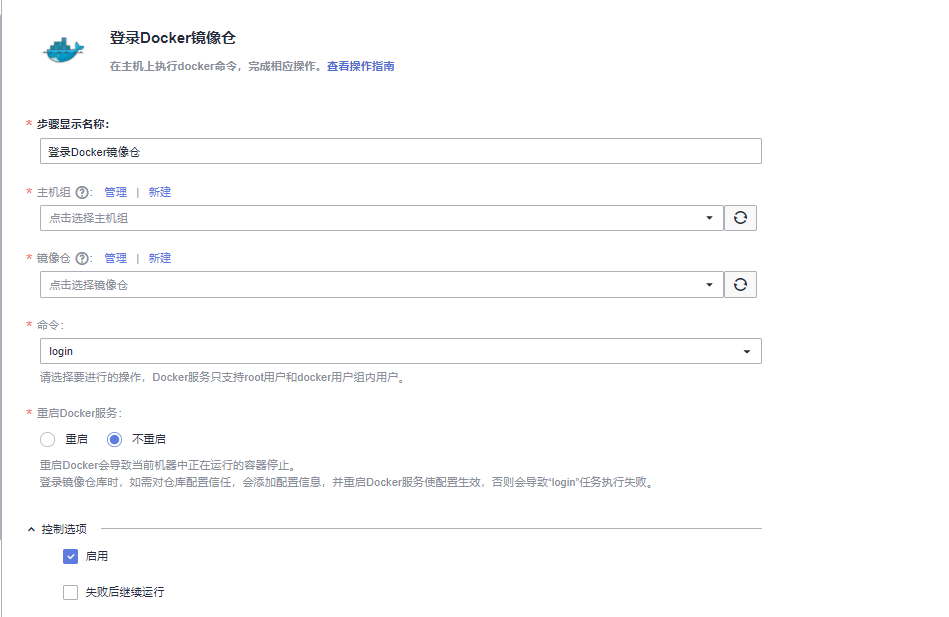This screenshot has width=949, height=617.
Task: Click the 登录Docker镜像仓 heading text
Action: pos(172,38)
